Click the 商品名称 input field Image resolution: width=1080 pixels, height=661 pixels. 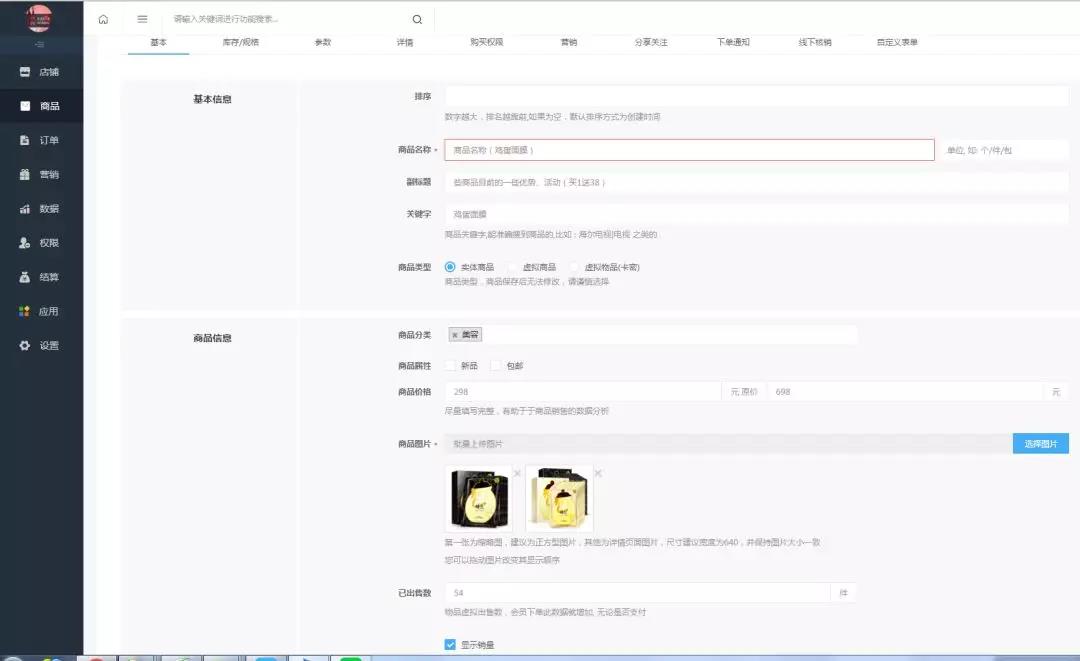click(689, 150)
